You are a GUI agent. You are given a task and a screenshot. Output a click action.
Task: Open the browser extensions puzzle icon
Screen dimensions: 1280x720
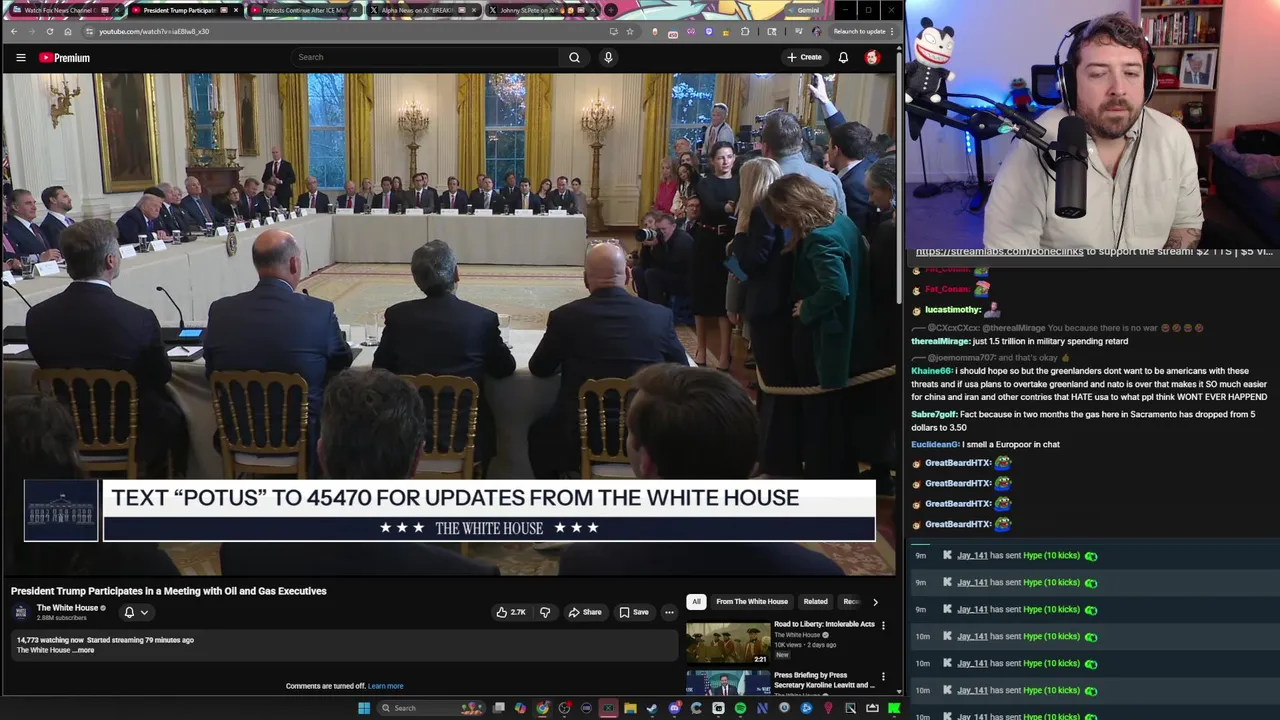pyautogui.click(x=745, y=31)
